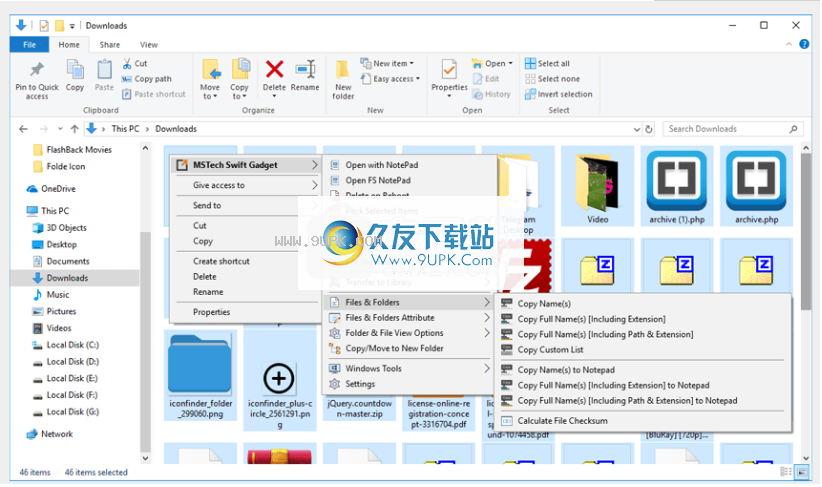Click History in the ribbon
This screenshot has height=487, width=822.
[x=492, y=94]
